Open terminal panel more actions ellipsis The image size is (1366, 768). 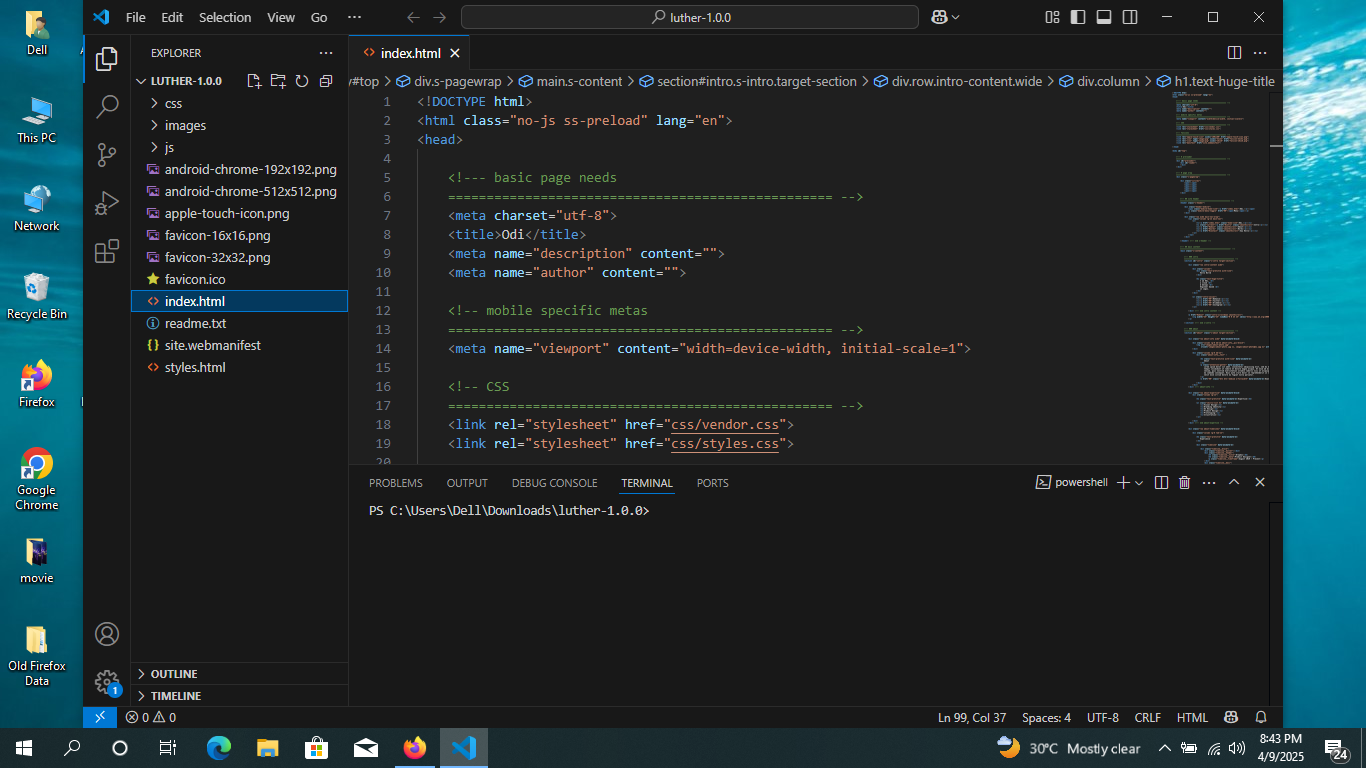[1209, 482]
